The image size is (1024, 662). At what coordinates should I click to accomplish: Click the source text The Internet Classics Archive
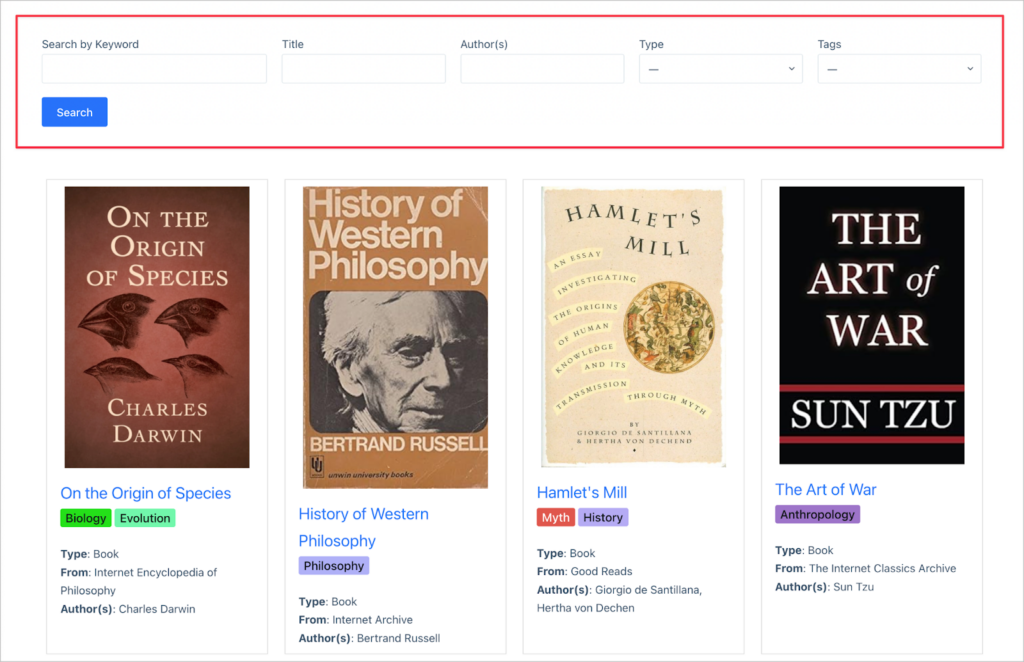[x=882, y=569]
